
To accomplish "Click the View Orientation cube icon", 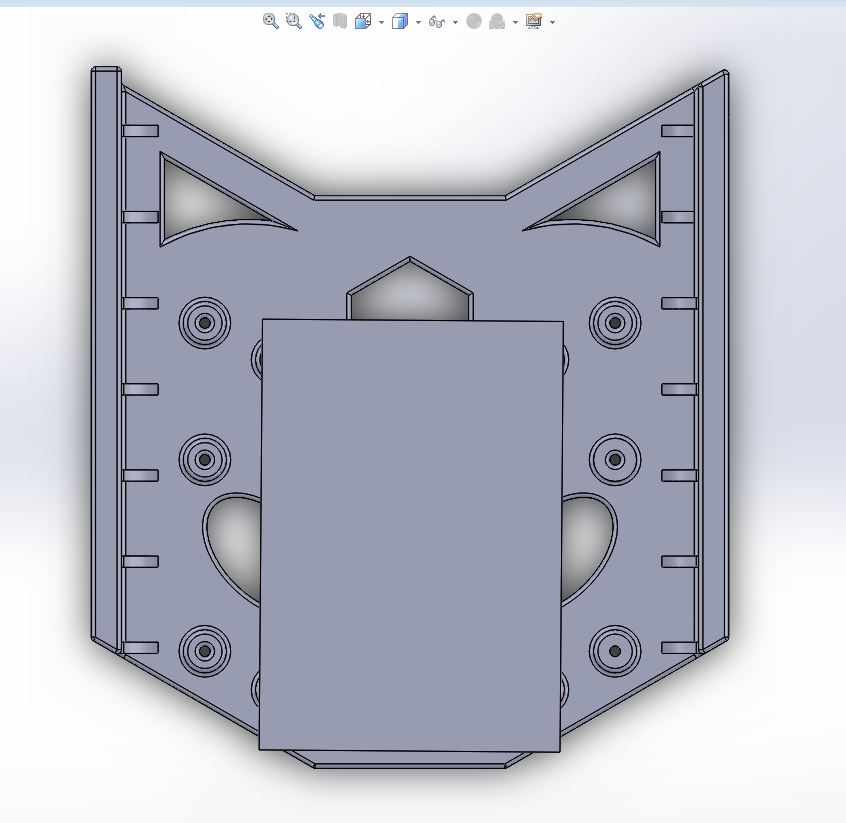I will (x=363, y=21).
